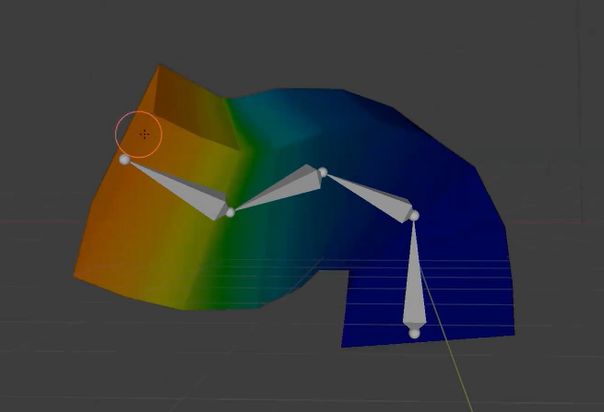
Task: Click the joint sphere in the green weight band
Action: (x=230, y=213)
